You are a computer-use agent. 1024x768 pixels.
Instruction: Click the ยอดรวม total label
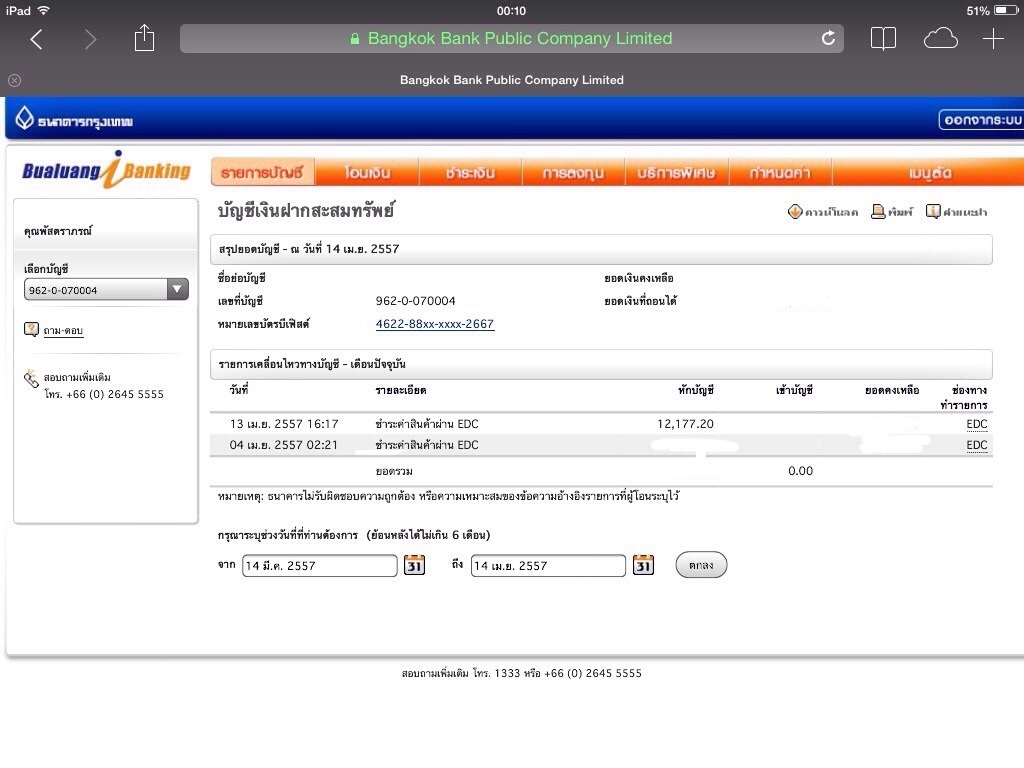pos(394,471)
